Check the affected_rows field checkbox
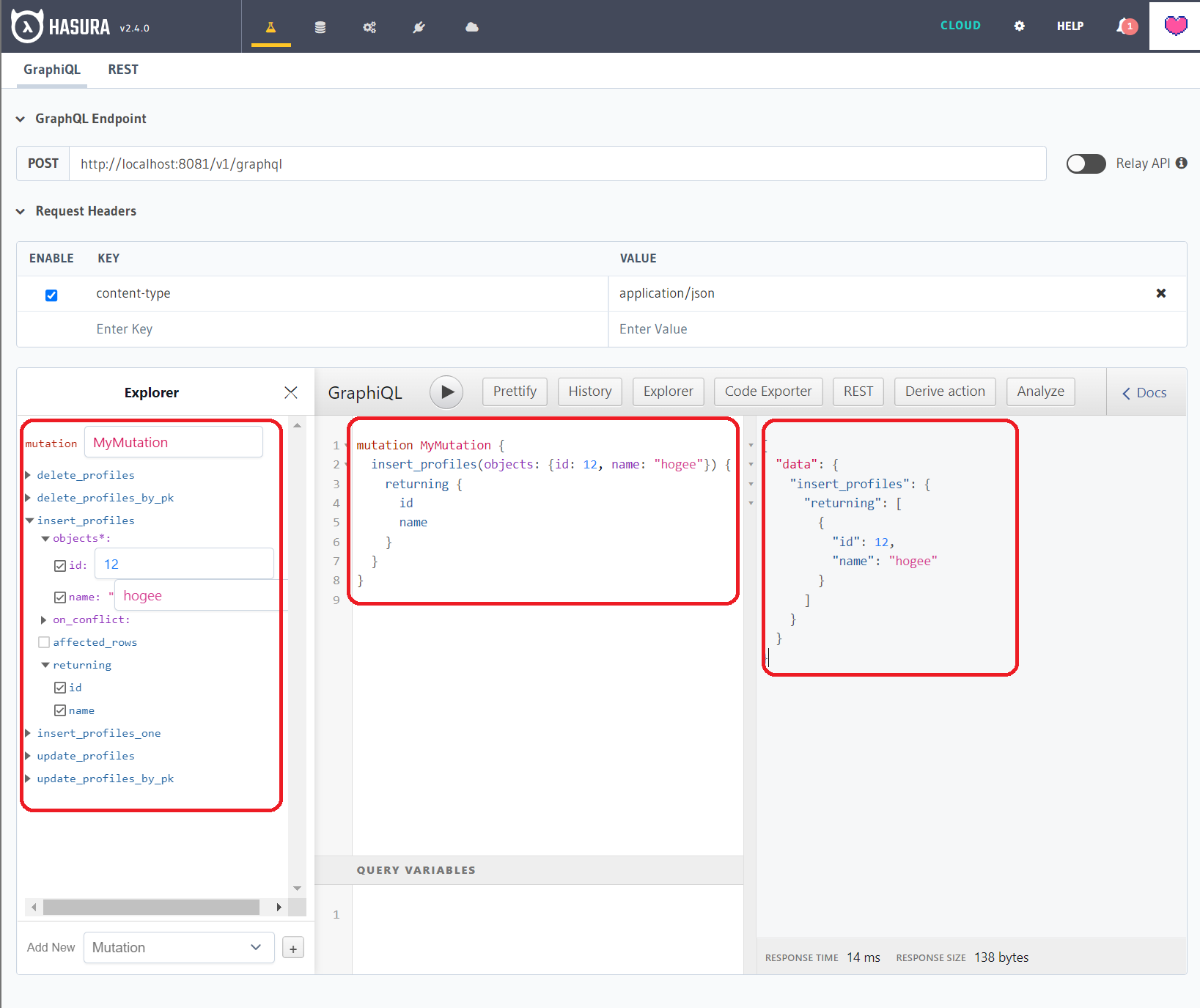This screenshot has height=1008, width=1200. click(44, 642)
